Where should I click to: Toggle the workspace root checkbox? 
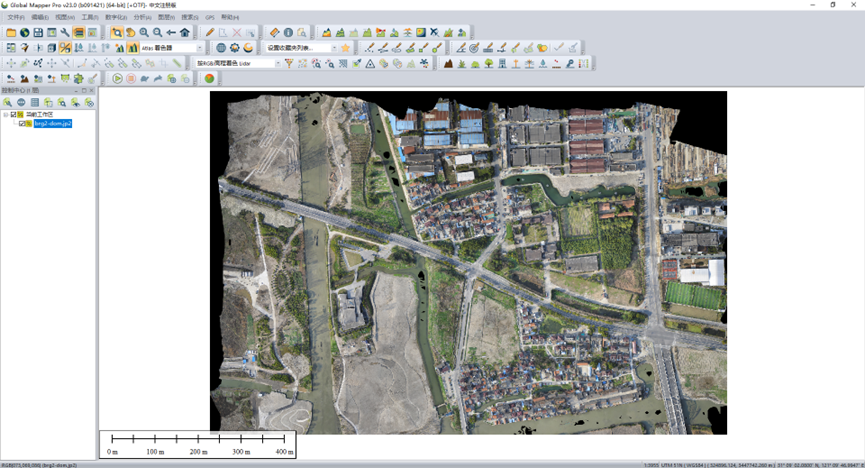coord(13,115)
